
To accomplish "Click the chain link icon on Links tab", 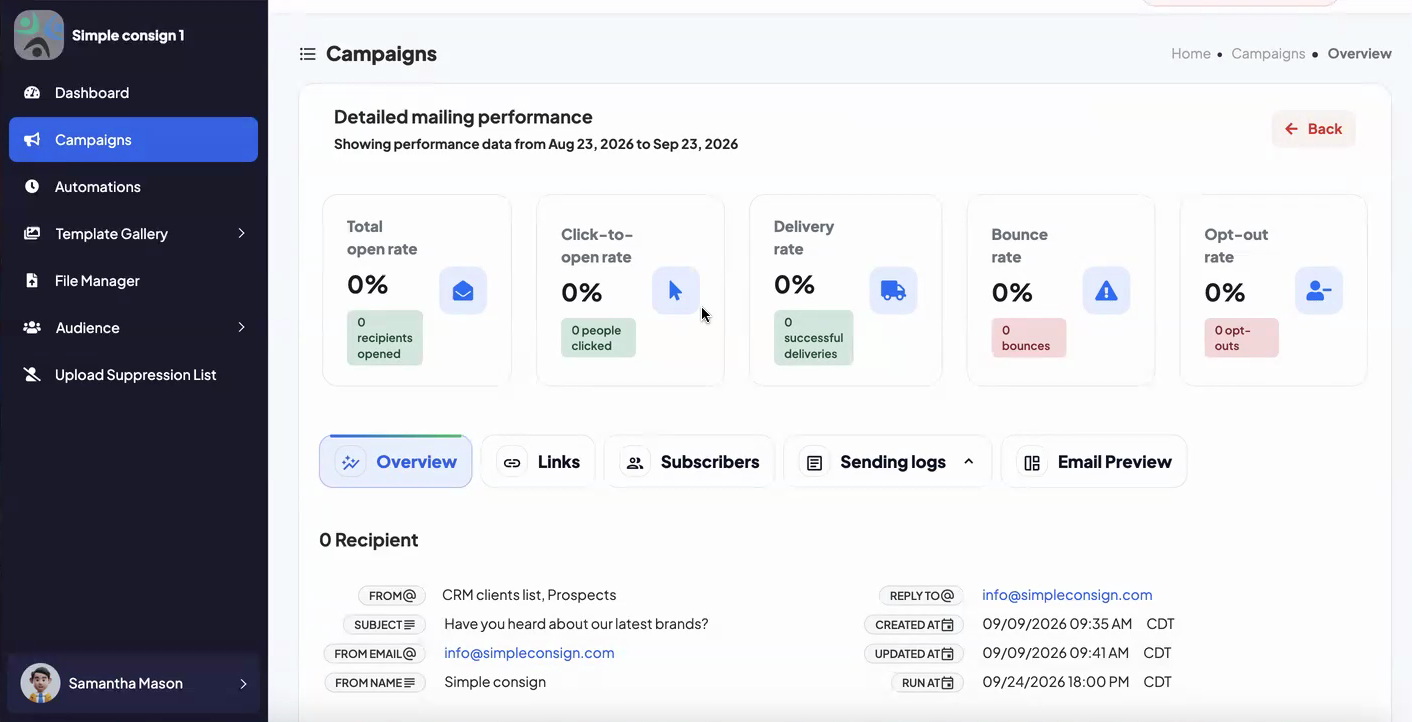I will (x=512, y=463).
